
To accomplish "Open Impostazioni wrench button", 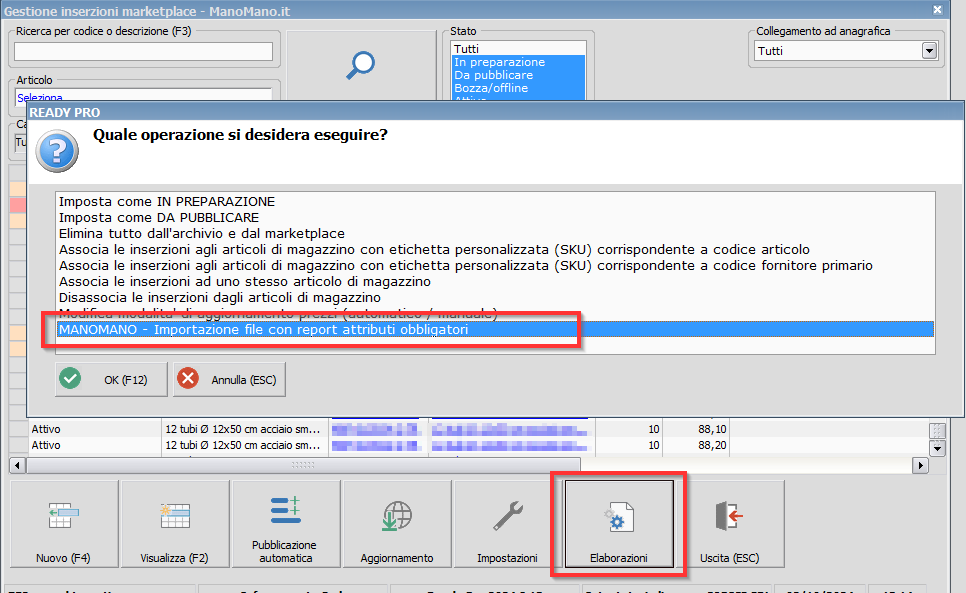I will coord(508,524).
